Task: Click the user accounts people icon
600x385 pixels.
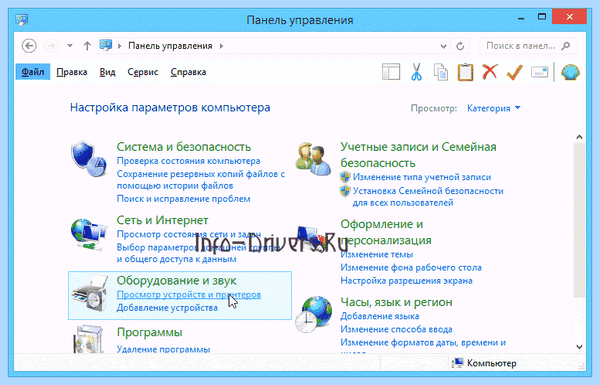Action: click(x=314, y=159)
